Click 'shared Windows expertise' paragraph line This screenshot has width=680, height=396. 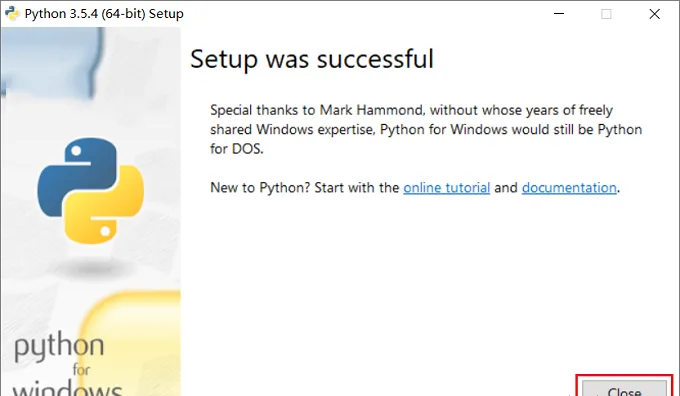click(426, 129)
